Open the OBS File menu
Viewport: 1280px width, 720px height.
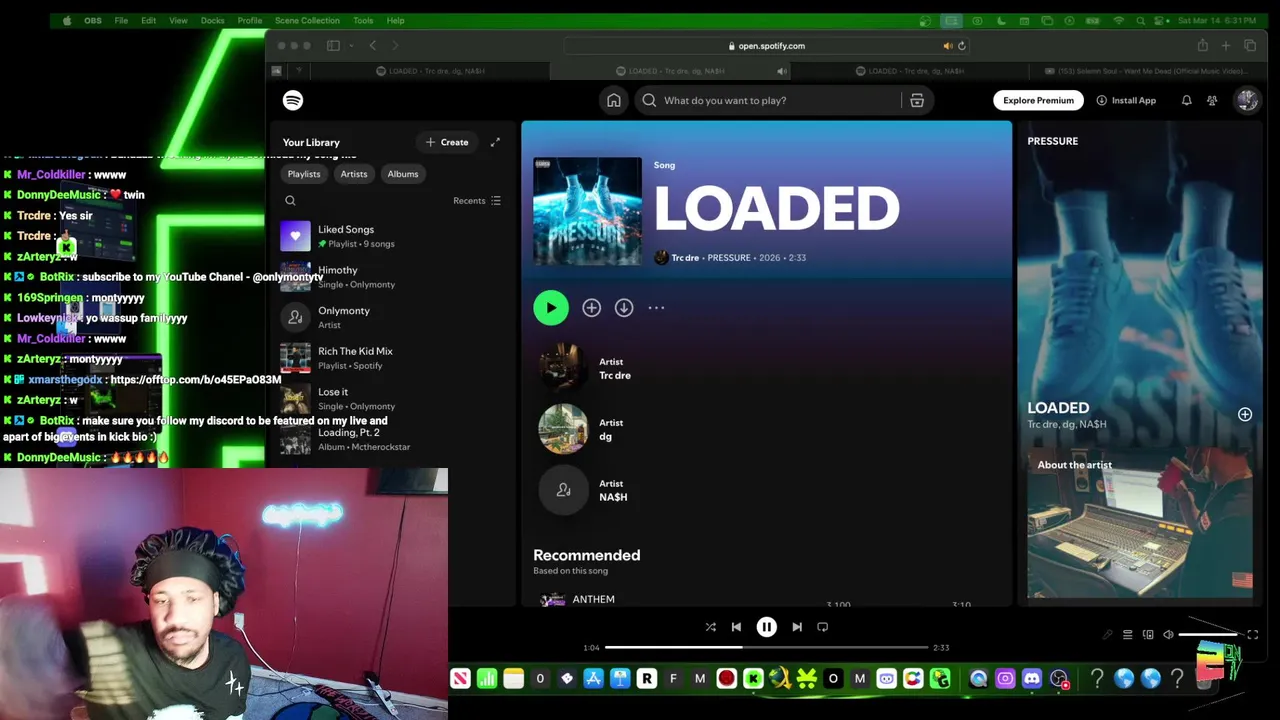point(121,20)
